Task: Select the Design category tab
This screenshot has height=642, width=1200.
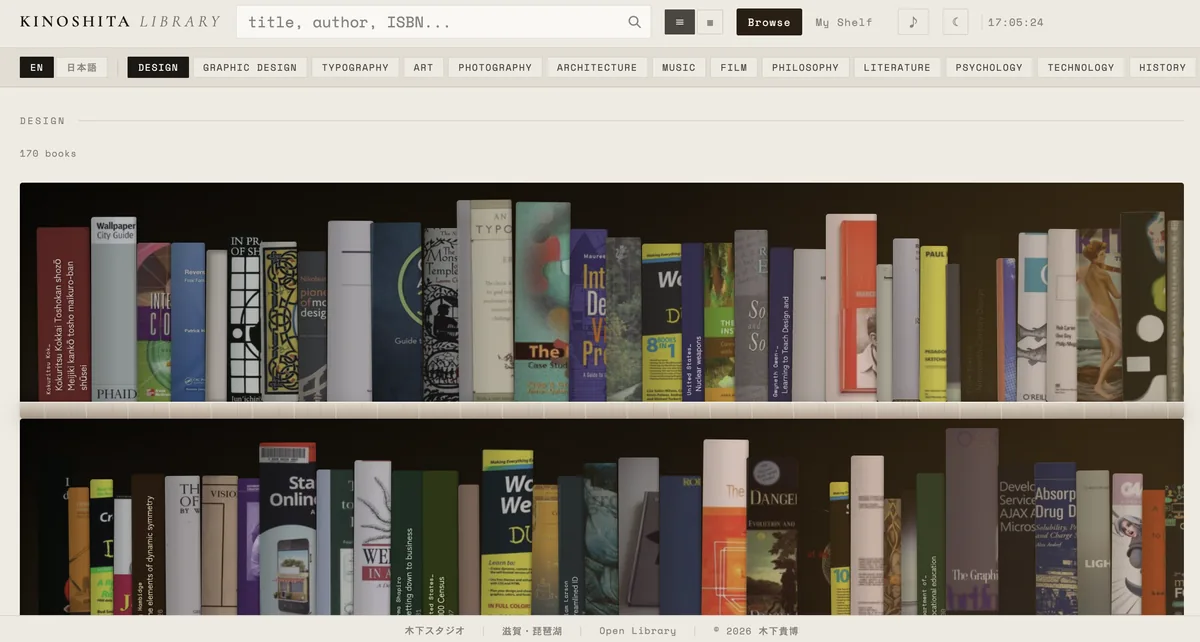Action: click(158, 67)
